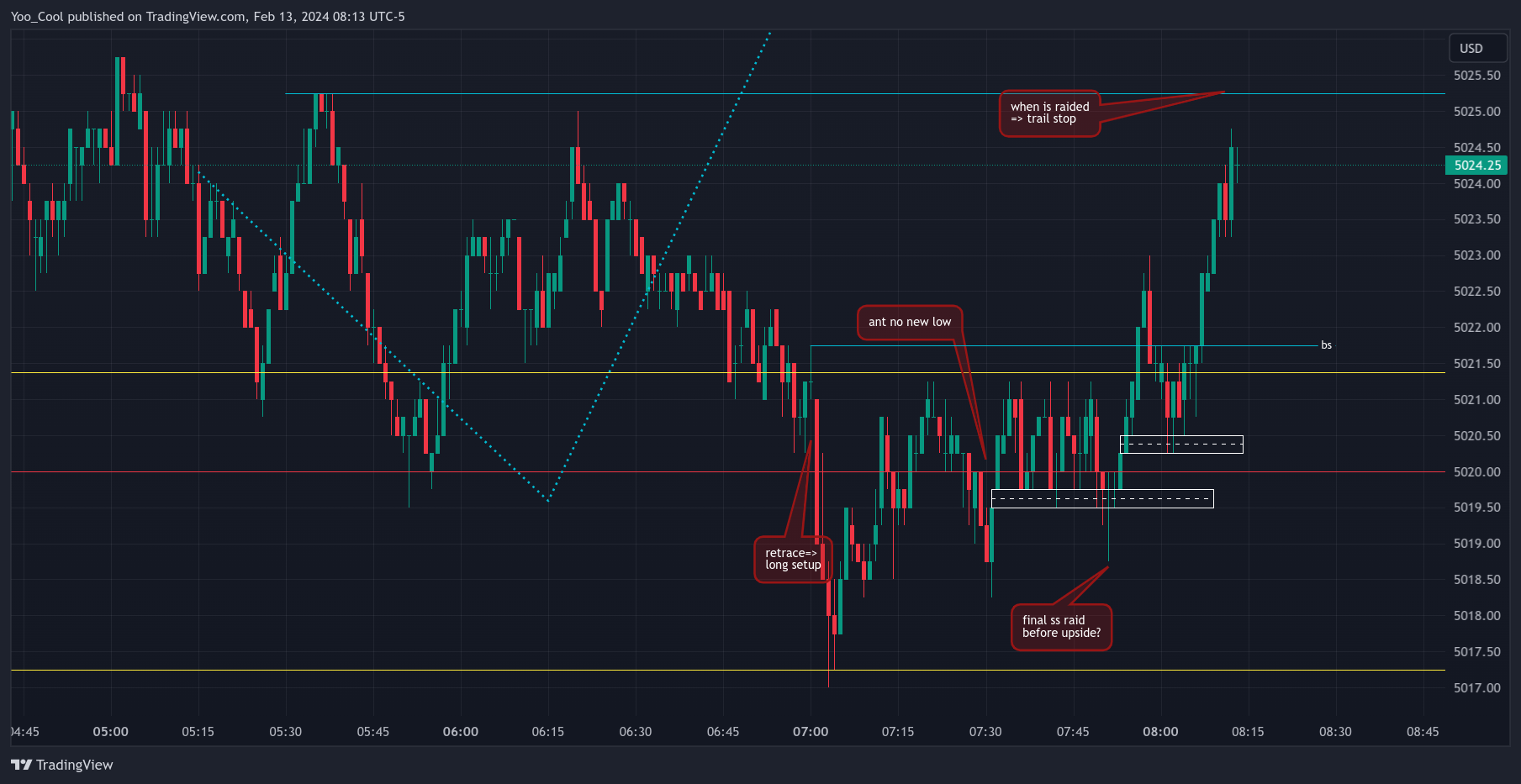Viewport: 1521px width, 784px height.
Task: Click the 05:00 time axis label
Action: [x=111, y=732]
